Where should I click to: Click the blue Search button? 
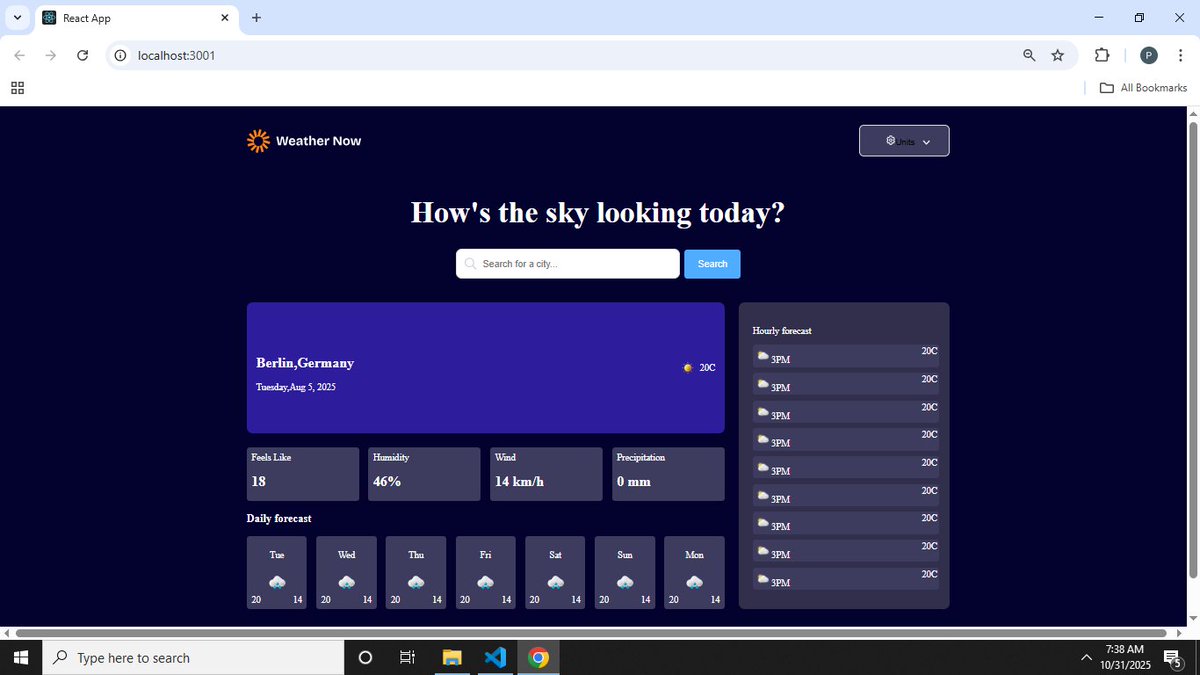pyautogui.click(x=712, y=264)
